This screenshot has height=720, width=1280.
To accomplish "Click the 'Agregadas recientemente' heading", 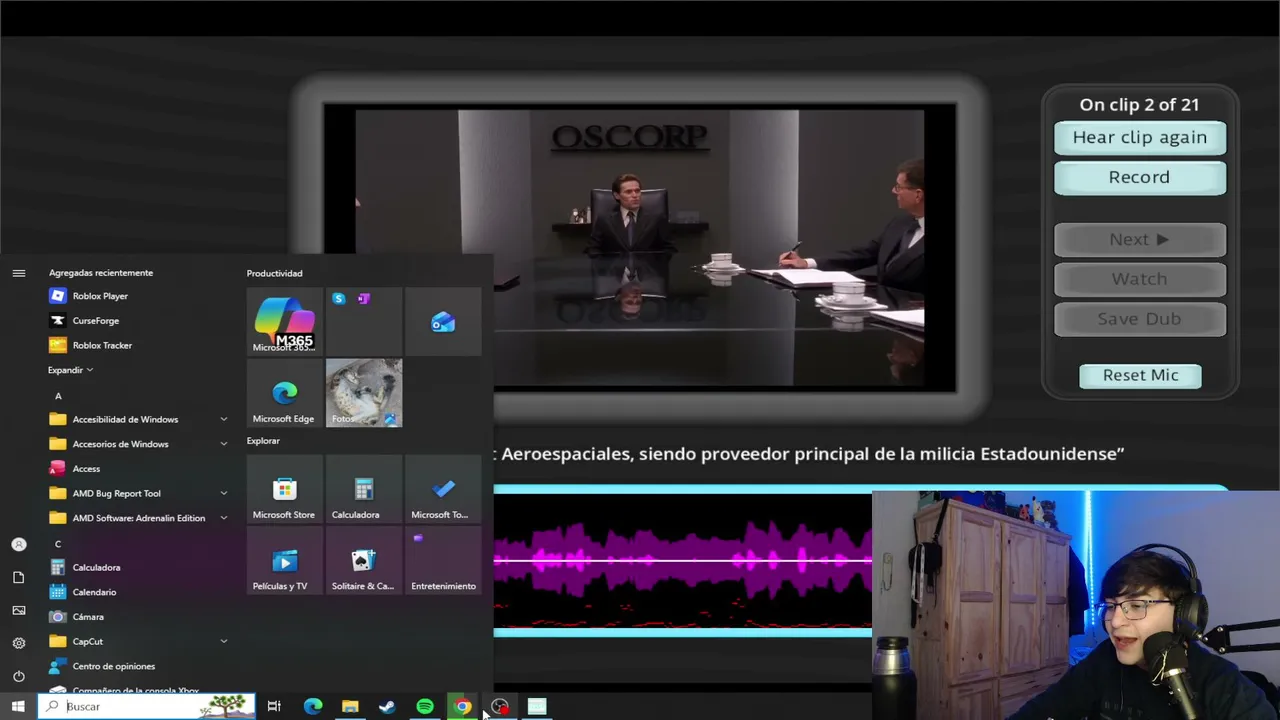I will click(x=101, y=273).
